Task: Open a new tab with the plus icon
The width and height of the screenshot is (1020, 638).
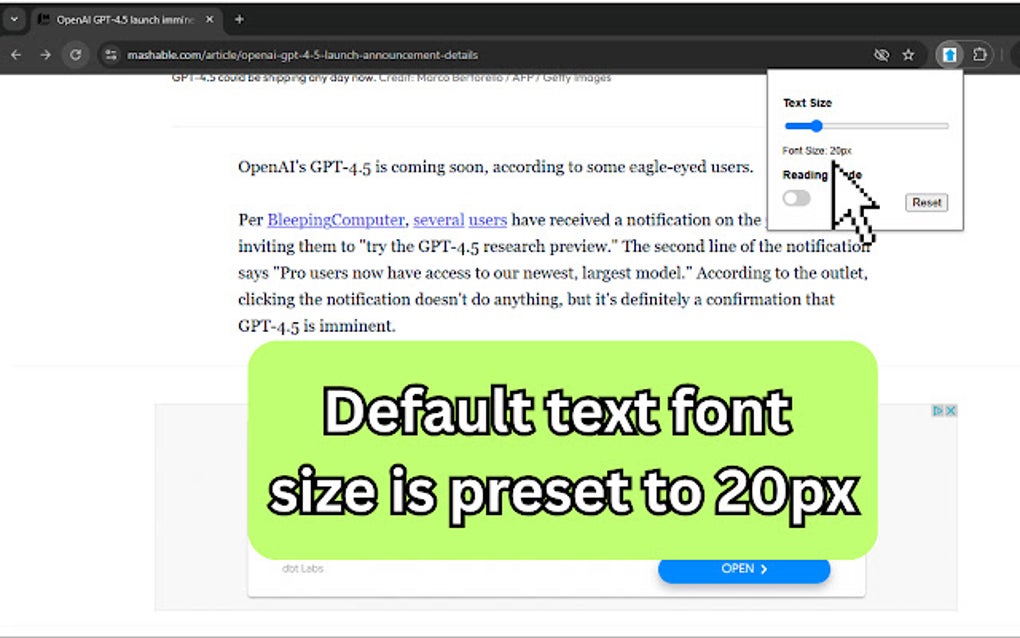Action: (x=238, y=18)
